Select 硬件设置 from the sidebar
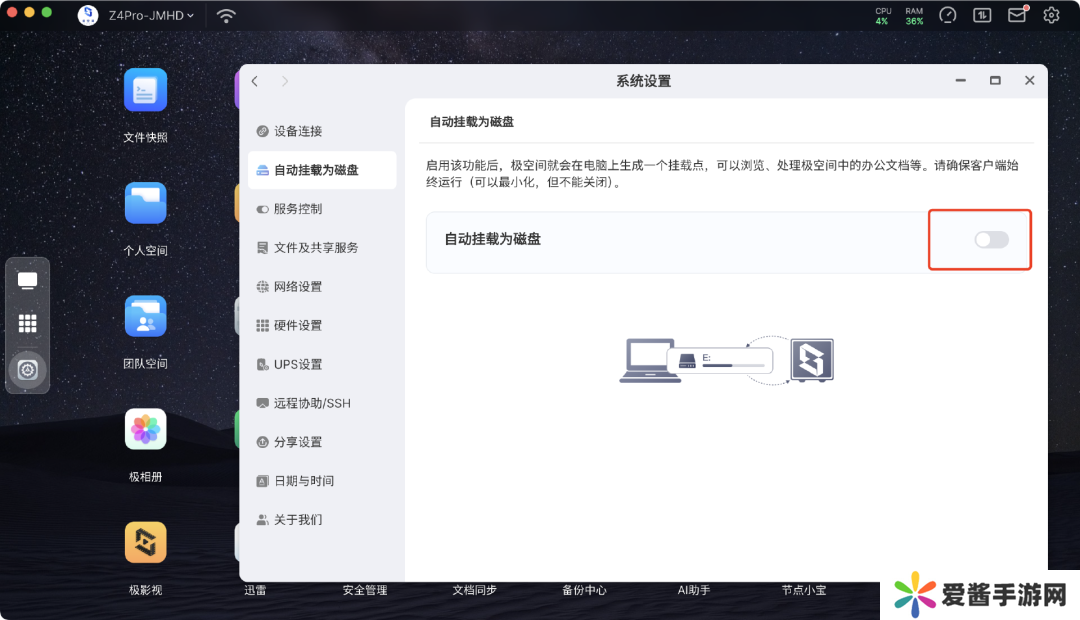 [x=297, y=326]
